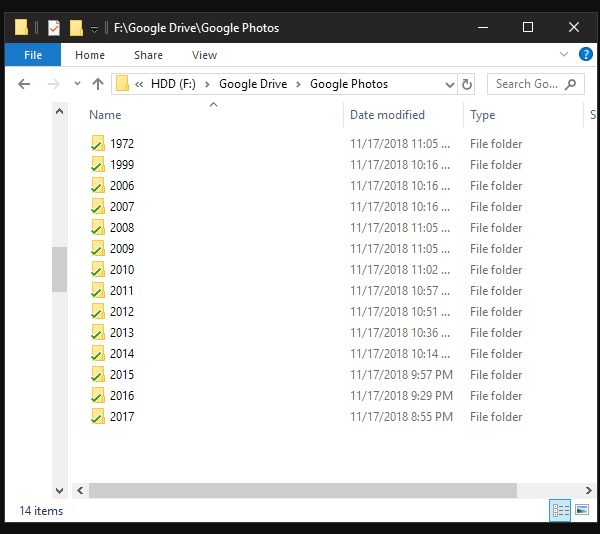
Task: Click the New folder icon in title bar
Action: (76, 28)
